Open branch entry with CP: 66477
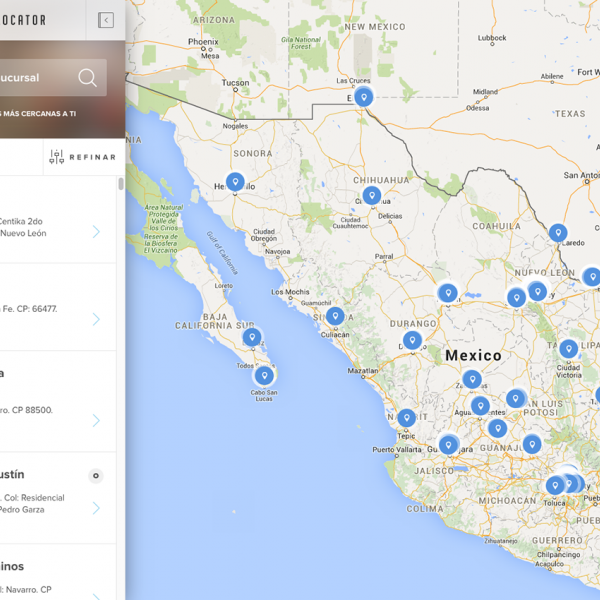600x600 pixels. [58, 307]
